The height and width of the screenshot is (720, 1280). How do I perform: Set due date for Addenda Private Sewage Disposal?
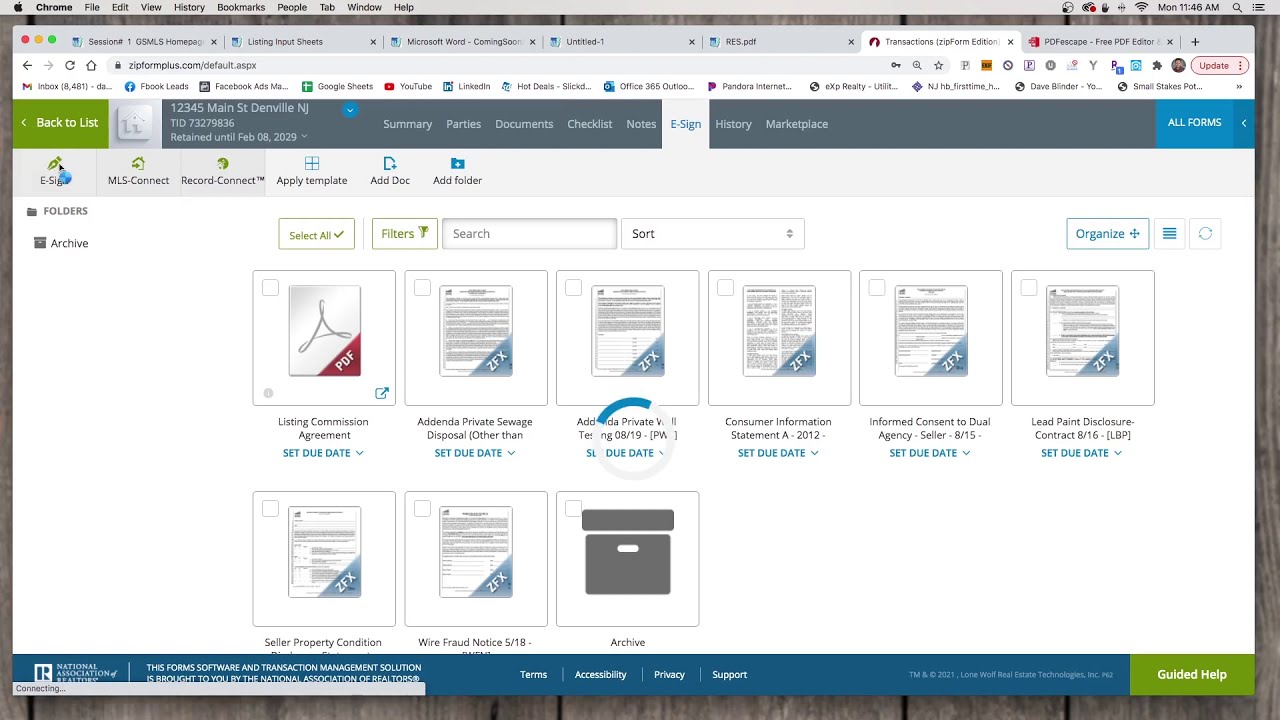tap(475, 453)
